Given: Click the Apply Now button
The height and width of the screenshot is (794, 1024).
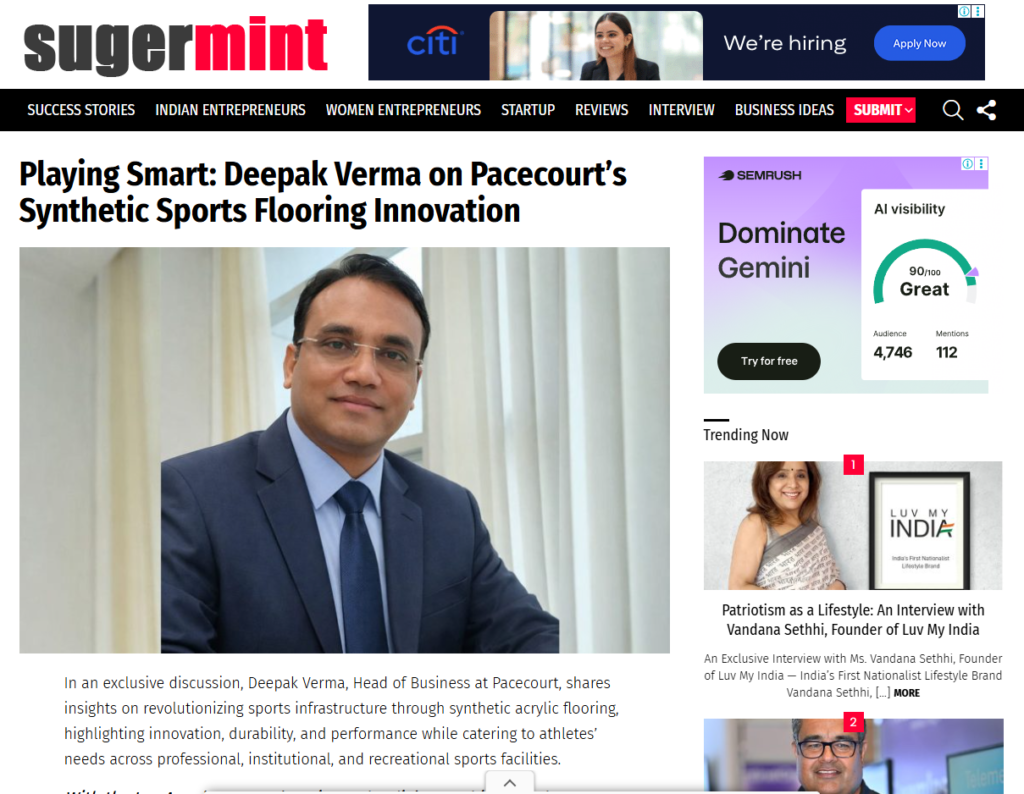Looking at the screenshot, I should tap(920, 43).
